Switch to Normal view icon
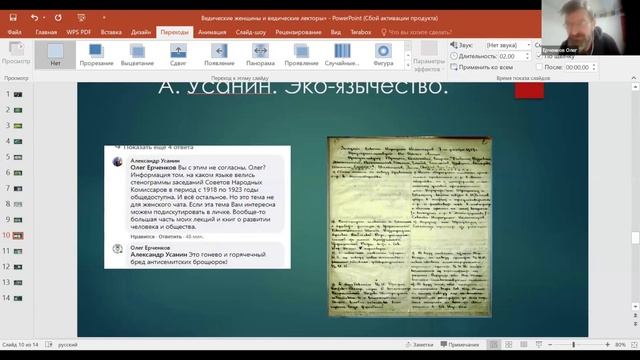This screenshot has height=360, width=640. pyautogui.click(x=493, y=344)
